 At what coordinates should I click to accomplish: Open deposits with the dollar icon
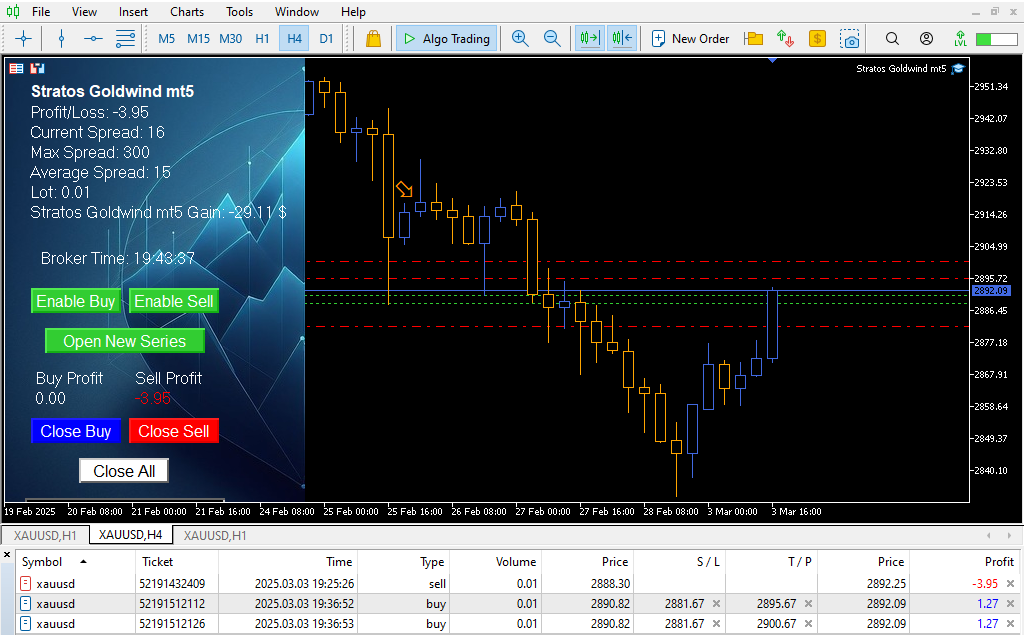click(x=818, y=38)
